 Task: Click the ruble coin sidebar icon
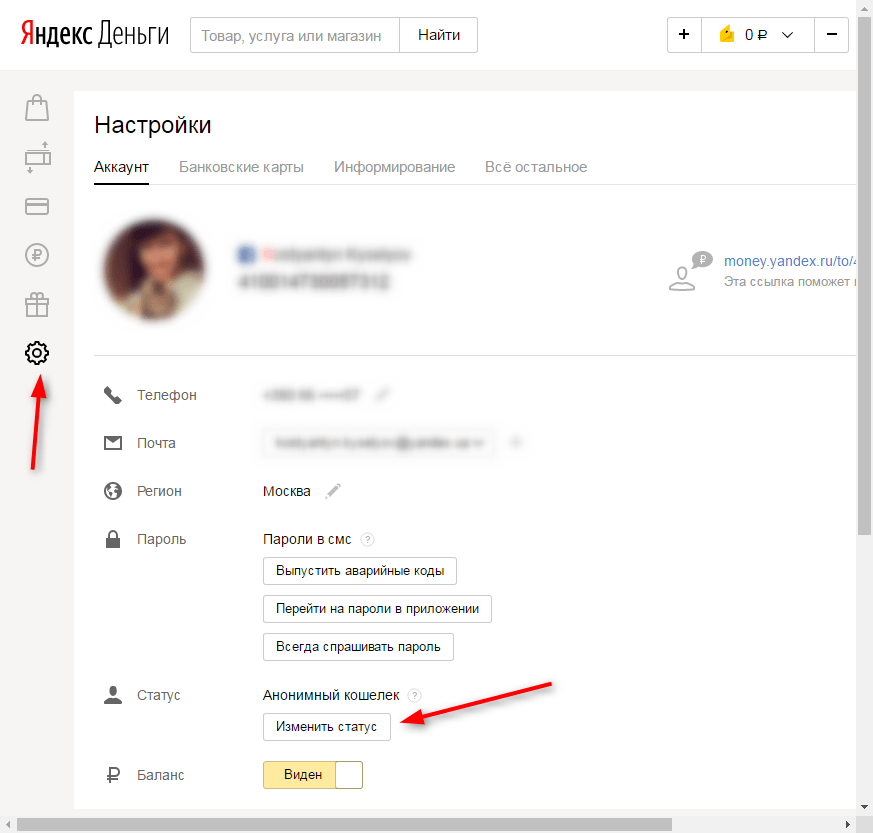coord(37,255)
